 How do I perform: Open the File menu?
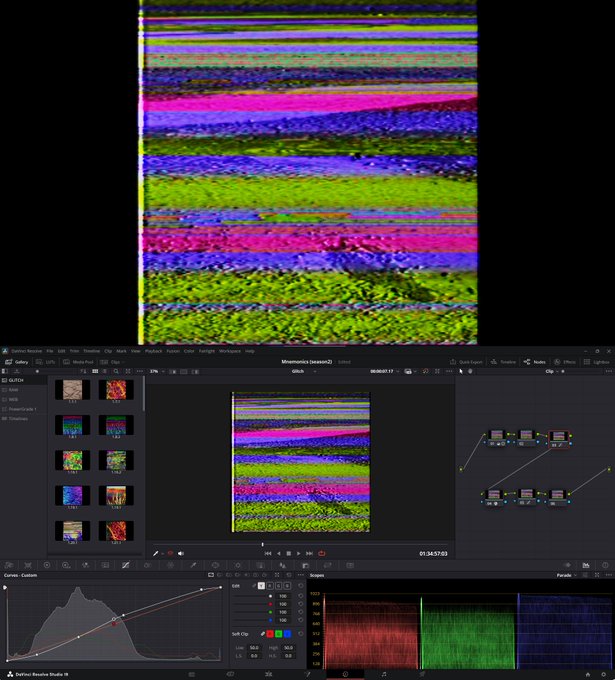coord(50,351)
